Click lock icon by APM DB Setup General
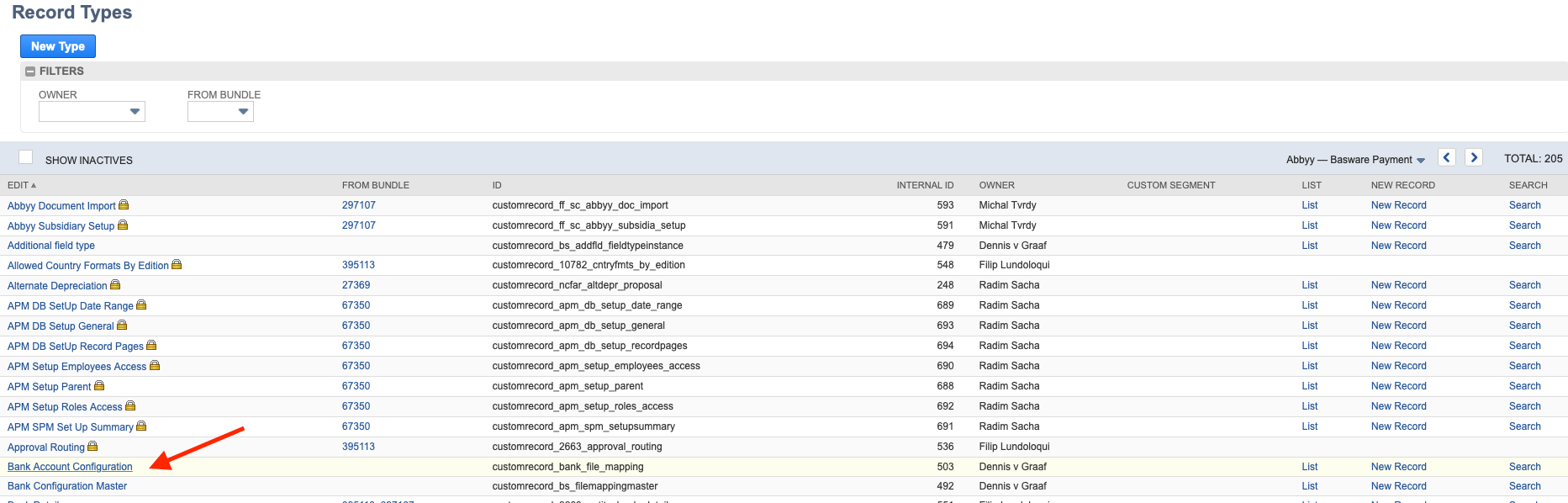Screen dimensions: 1568x503 [122, 326]
